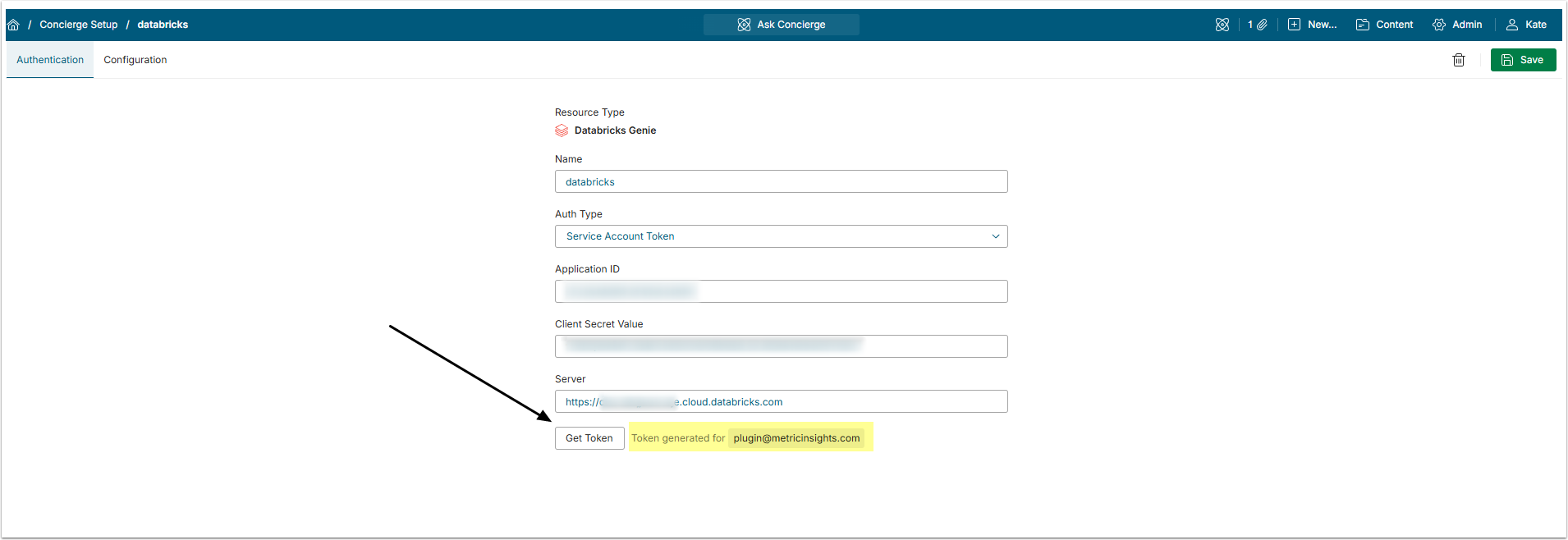Viewport: 1568px width, 540px height.
Task: Save the databricks resource settings
Action: (1523, 60)
